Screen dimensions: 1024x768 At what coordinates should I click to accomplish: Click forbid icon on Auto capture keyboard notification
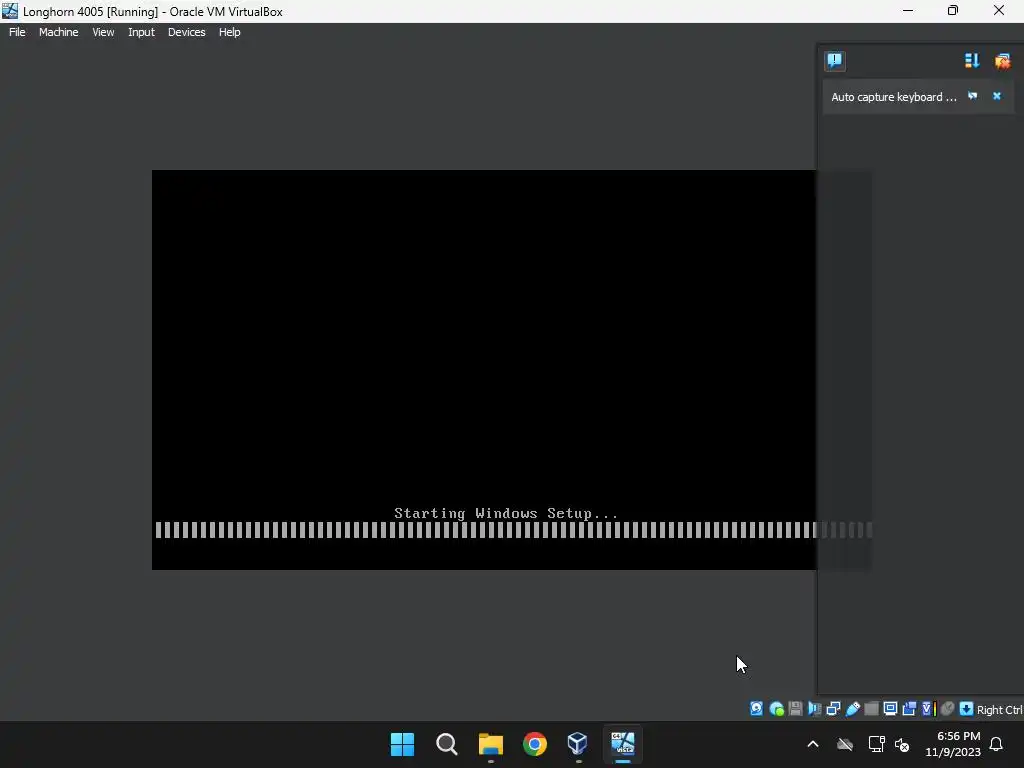click(x=972, y=96)
